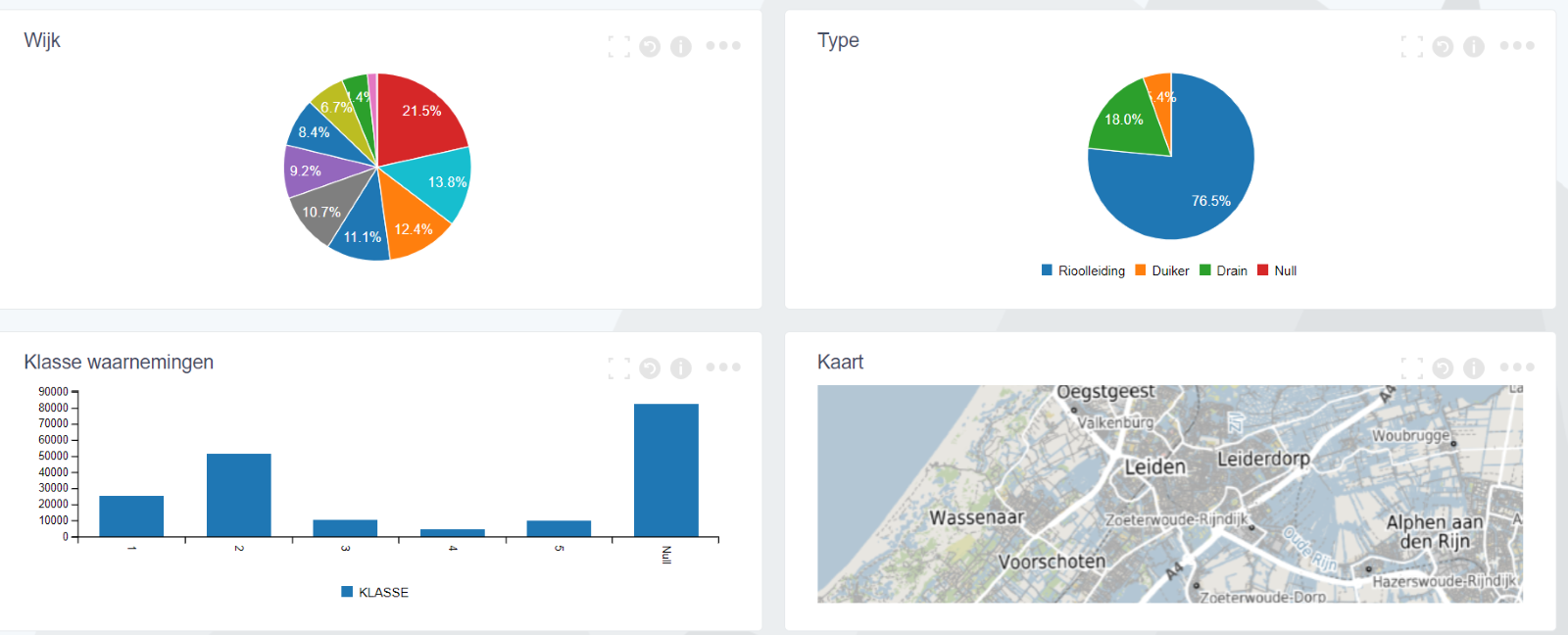Select the bar for klasse 2
1568x635 pixels.
point(239,495)
